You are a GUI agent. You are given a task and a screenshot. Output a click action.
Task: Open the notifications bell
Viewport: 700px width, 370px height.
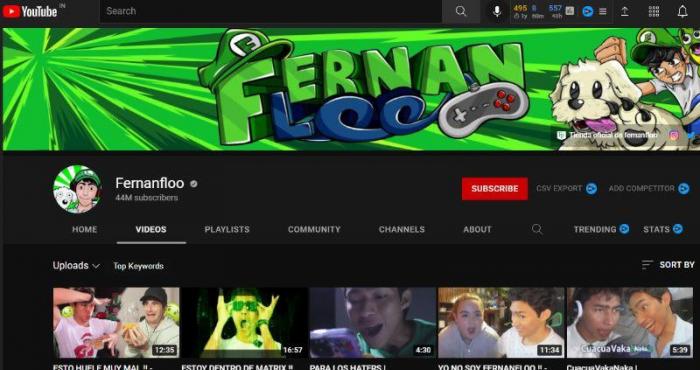(683, 12)
